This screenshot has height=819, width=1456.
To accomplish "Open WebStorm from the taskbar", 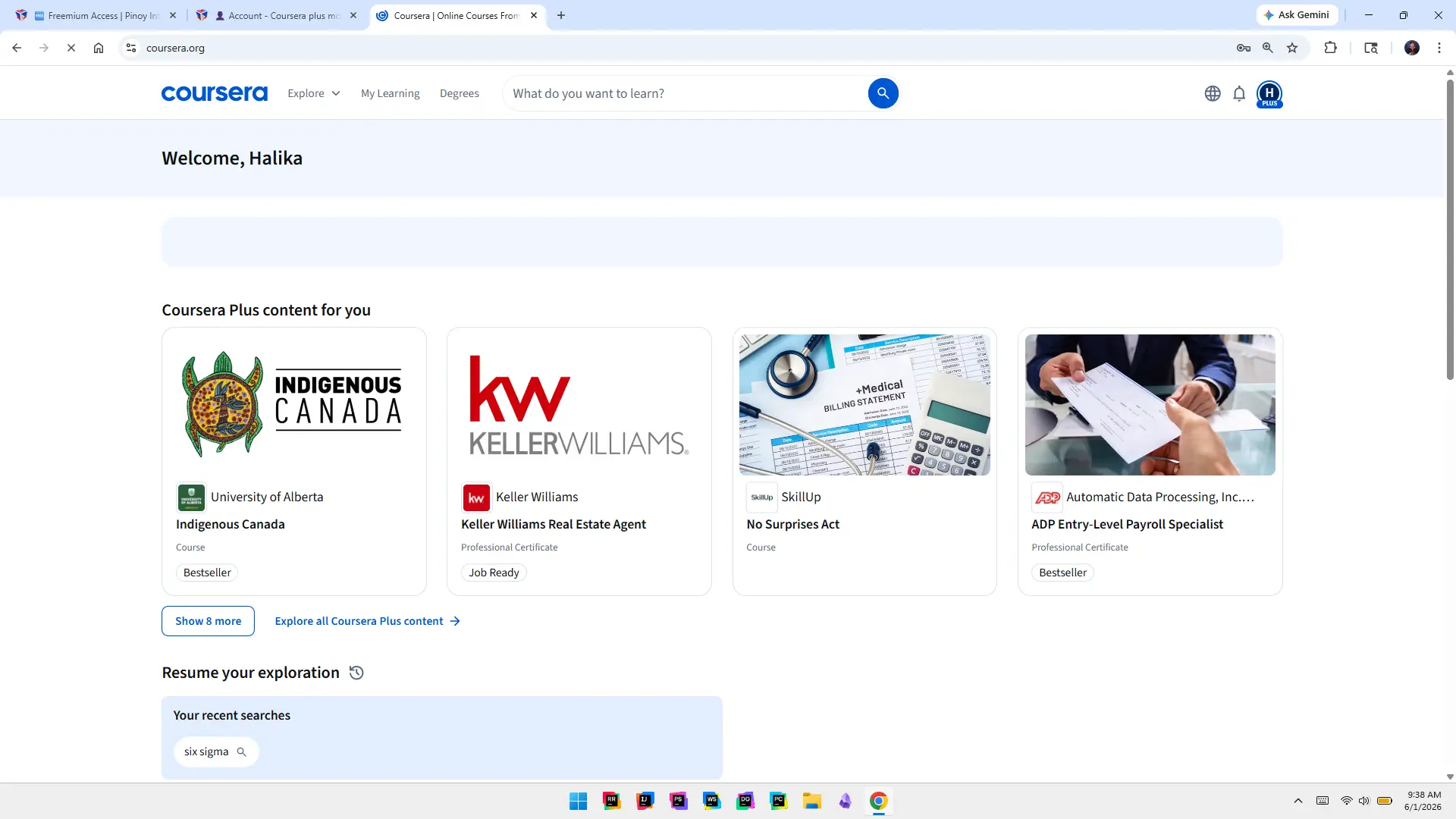I will 711,801.
